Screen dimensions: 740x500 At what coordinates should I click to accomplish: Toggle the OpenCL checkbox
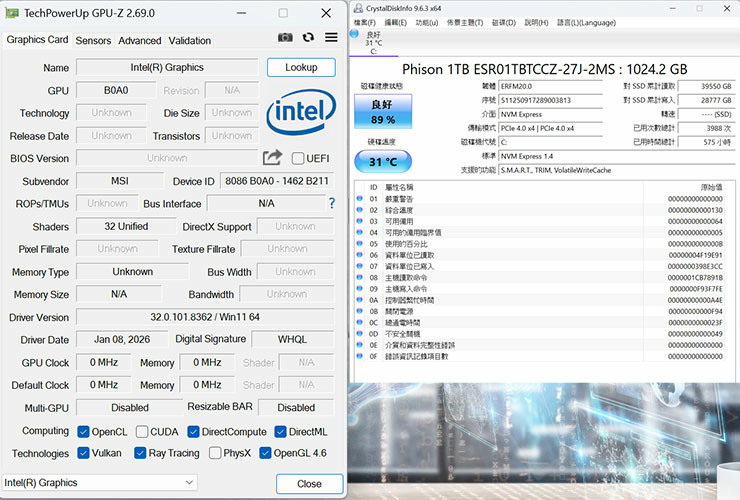coord(84,432)
